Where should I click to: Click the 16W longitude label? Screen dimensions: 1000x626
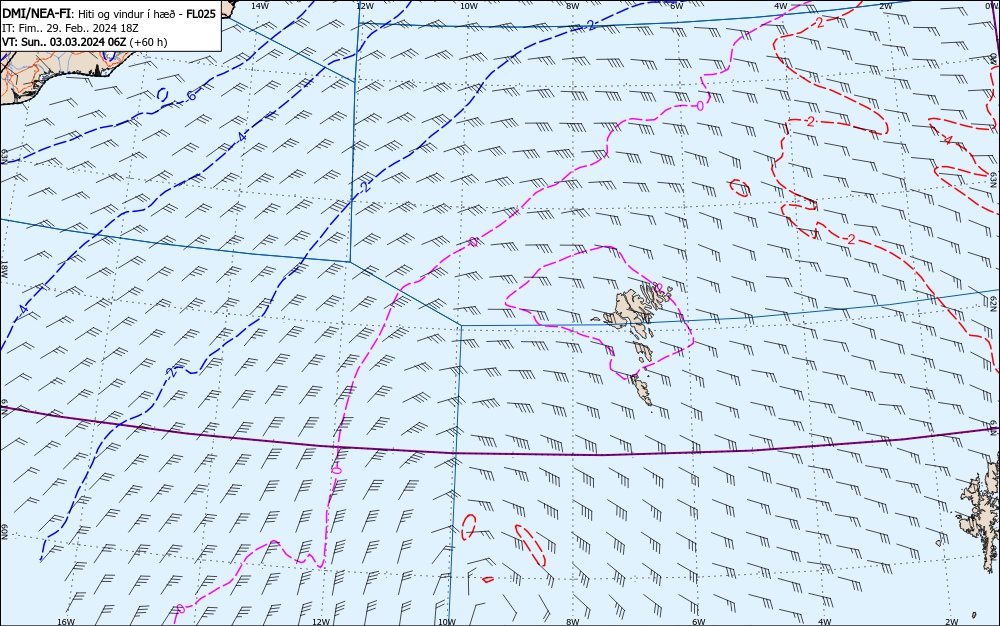[x=66, y=622]
